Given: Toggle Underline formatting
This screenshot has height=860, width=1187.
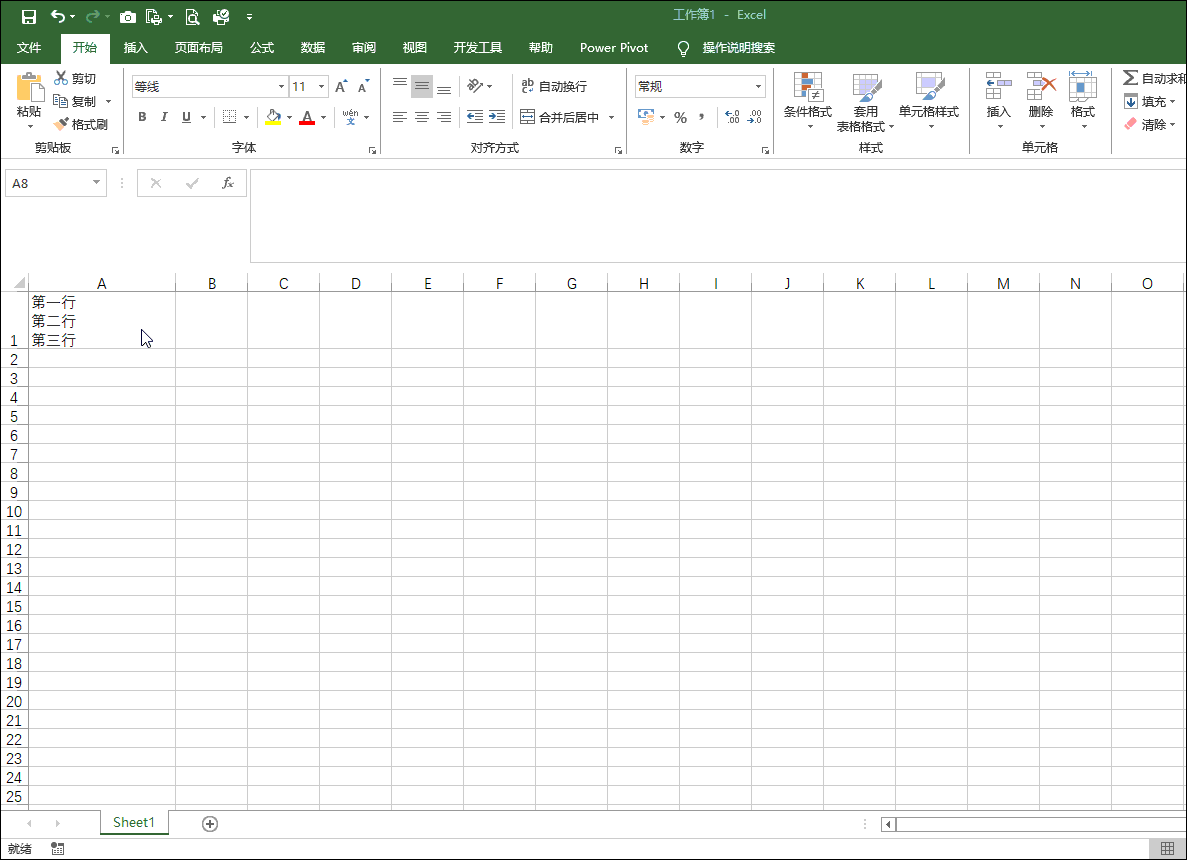Looking at the screenshot, I should click(186, 117).
